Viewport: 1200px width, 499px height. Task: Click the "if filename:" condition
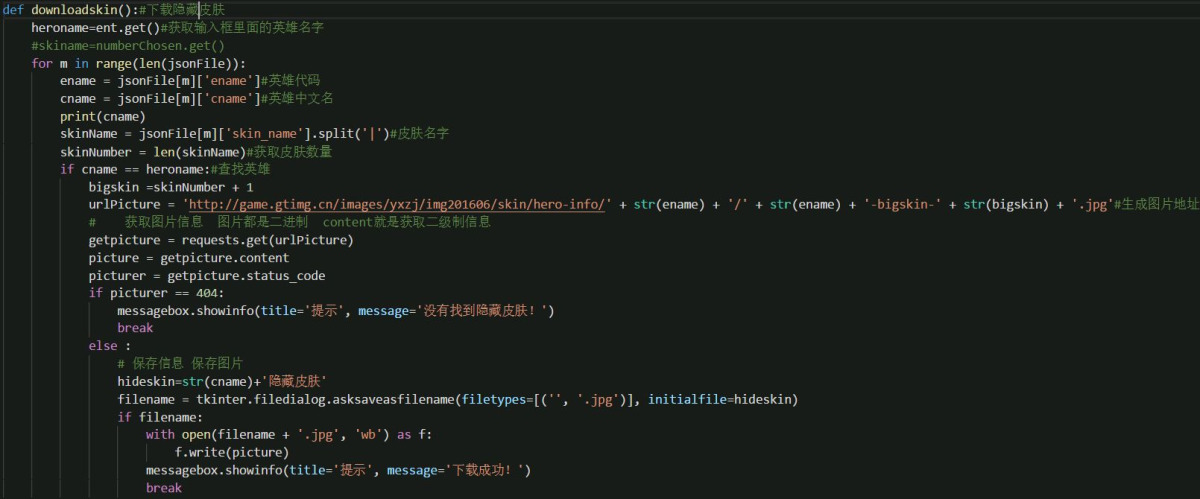tap(160, 418)
